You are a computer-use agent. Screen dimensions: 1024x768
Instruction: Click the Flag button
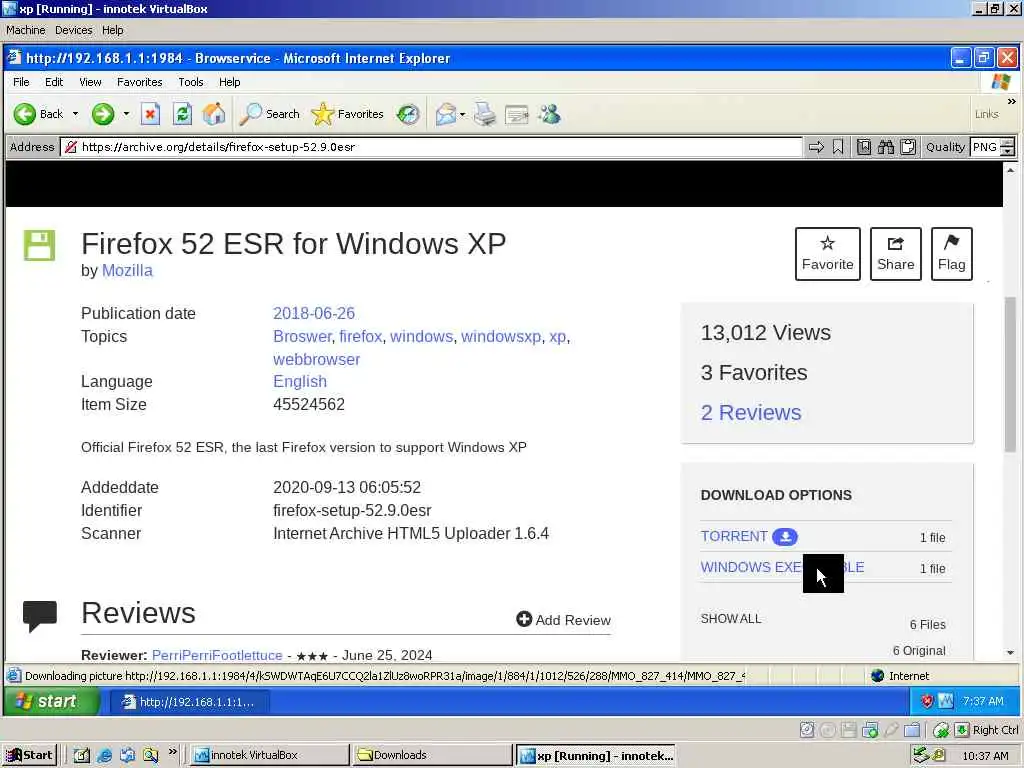coord(952,254)
